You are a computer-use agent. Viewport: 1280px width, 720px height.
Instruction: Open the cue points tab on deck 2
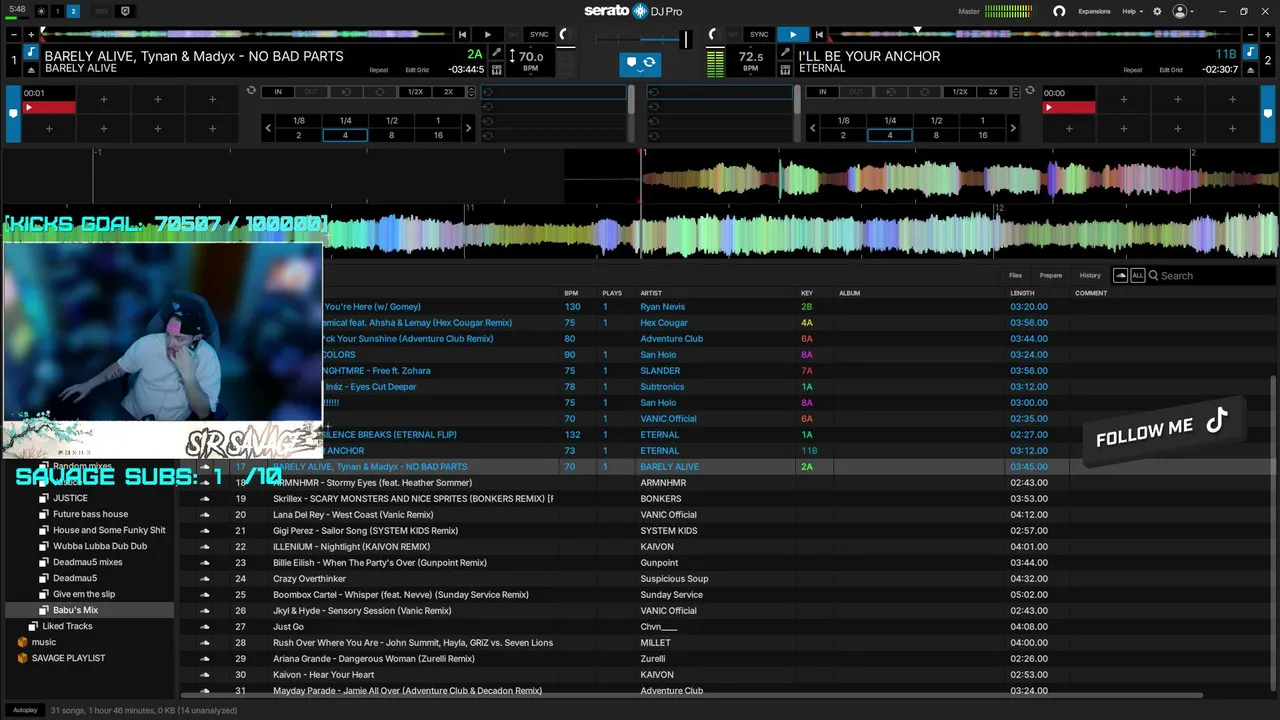tap(1266, 113)
